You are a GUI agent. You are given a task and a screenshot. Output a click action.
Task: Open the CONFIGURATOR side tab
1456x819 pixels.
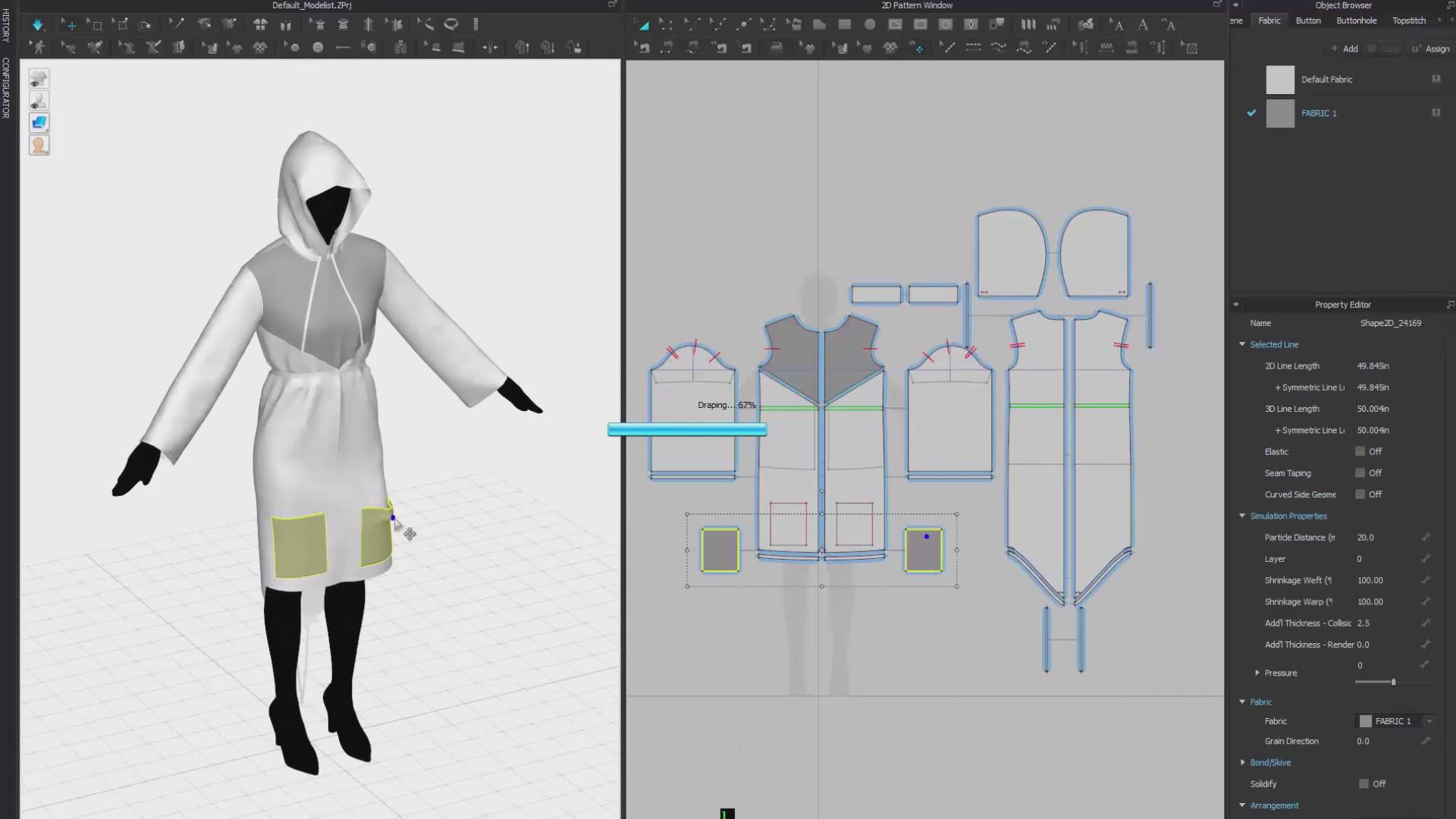[x=6, y=88]
